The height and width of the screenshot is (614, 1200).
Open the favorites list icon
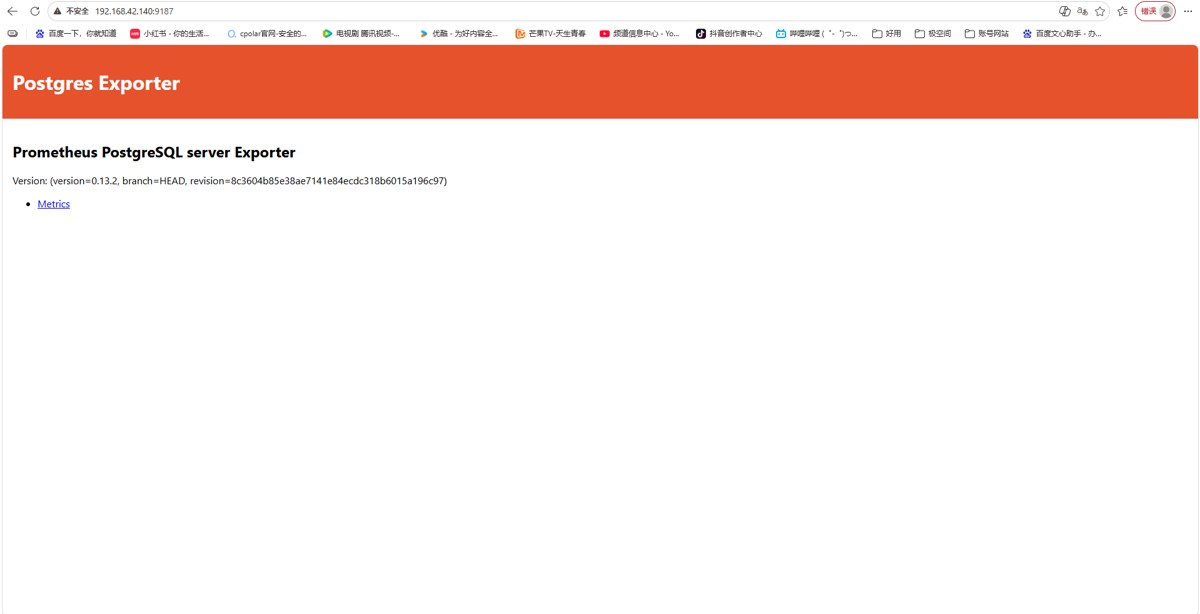(x=1122, y=11)
